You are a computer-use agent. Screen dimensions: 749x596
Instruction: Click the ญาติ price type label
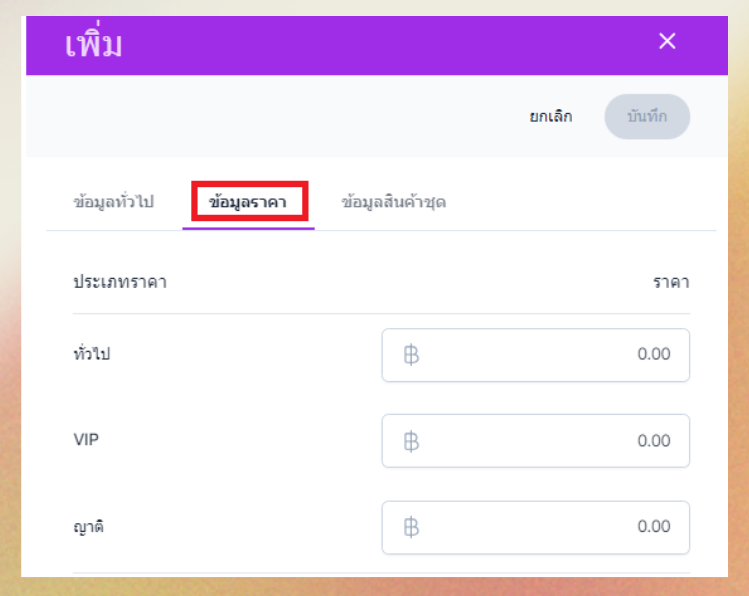coord(88,526)
